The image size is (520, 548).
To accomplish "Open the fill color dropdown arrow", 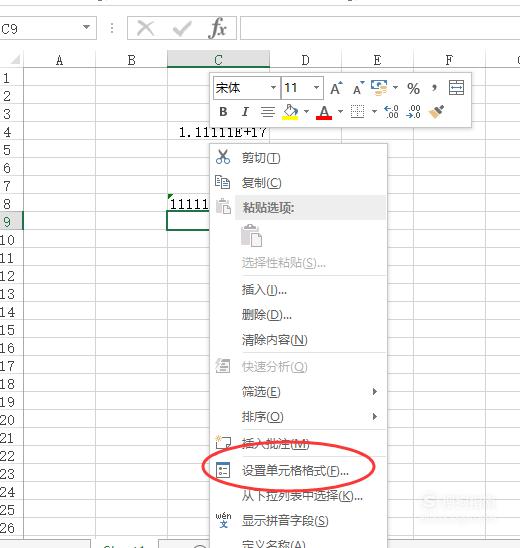I will (306, 112).
